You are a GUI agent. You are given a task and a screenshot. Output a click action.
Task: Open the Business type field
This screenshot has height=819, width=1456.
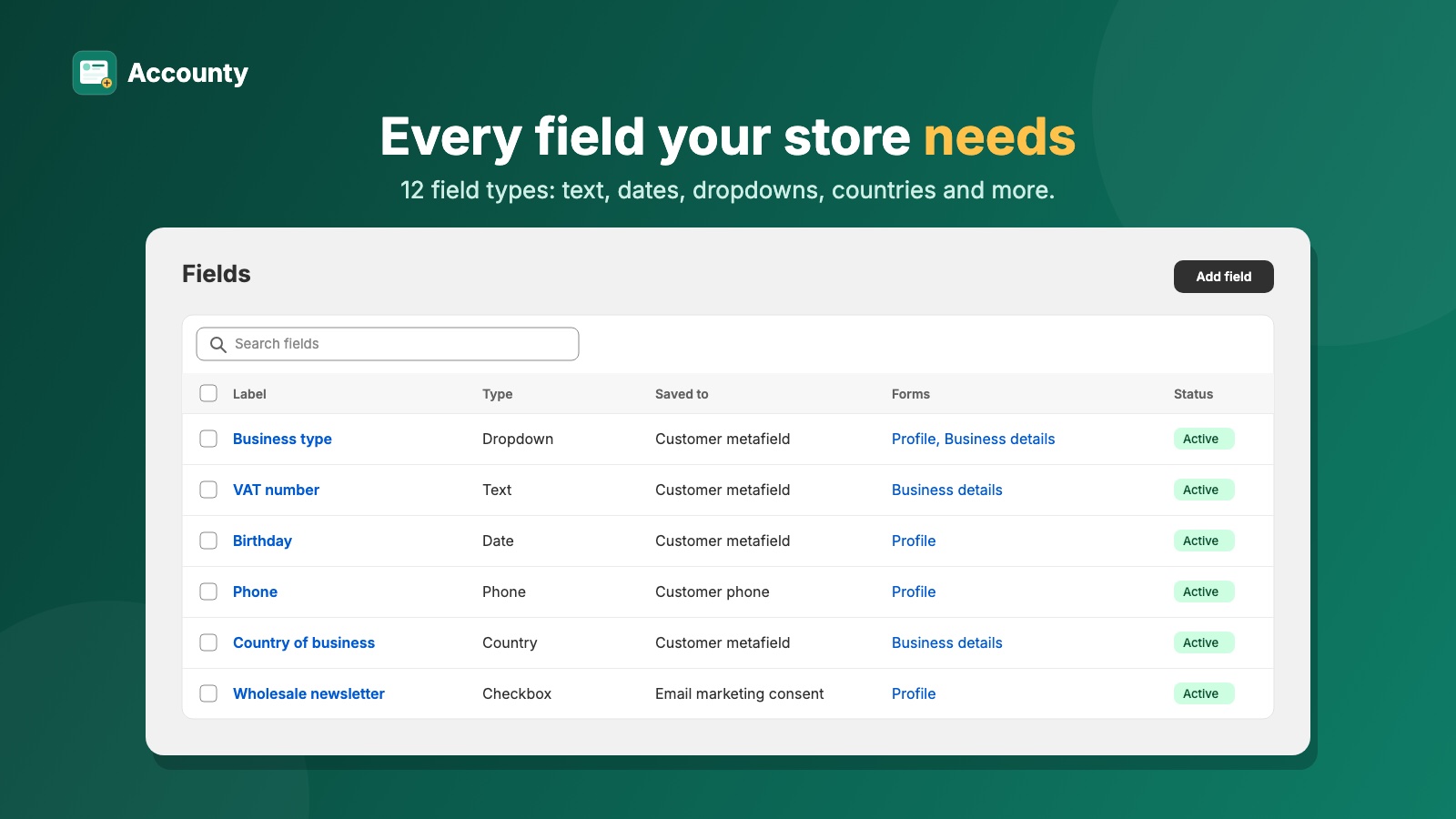click(282, 439)
